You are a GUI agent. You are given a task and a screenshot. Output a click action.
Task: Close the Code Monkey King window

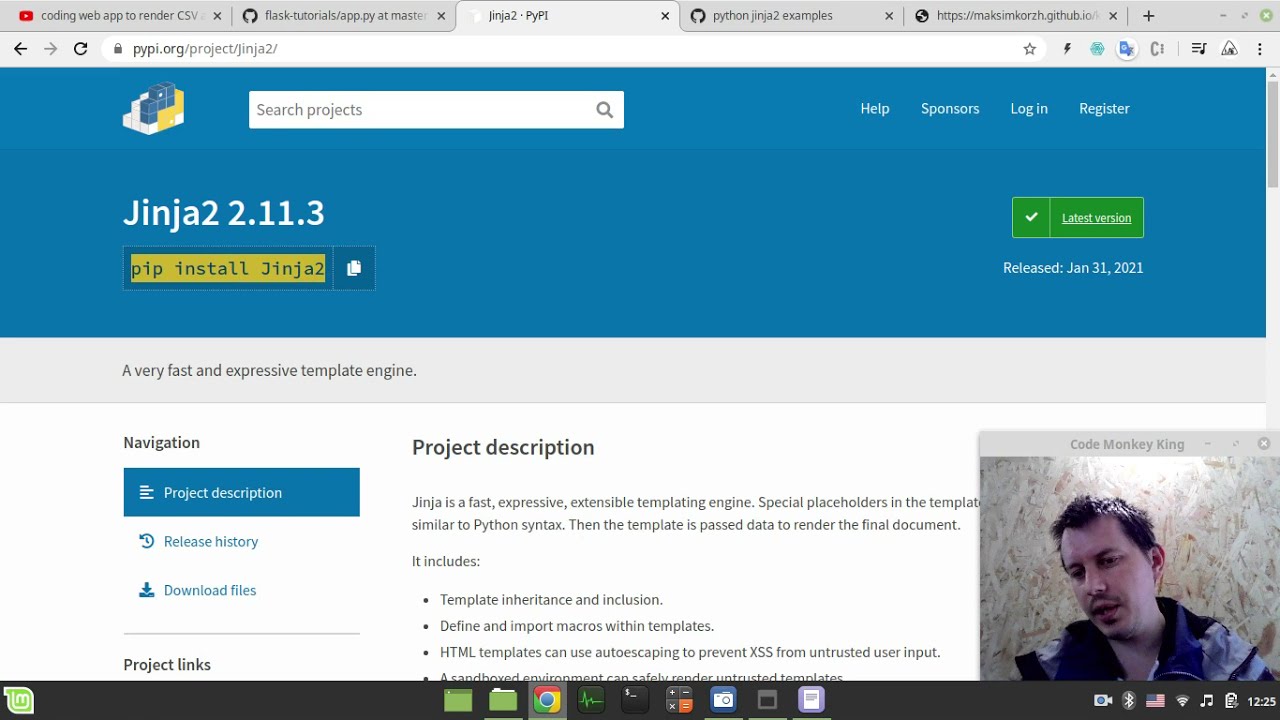[1264, 443]
